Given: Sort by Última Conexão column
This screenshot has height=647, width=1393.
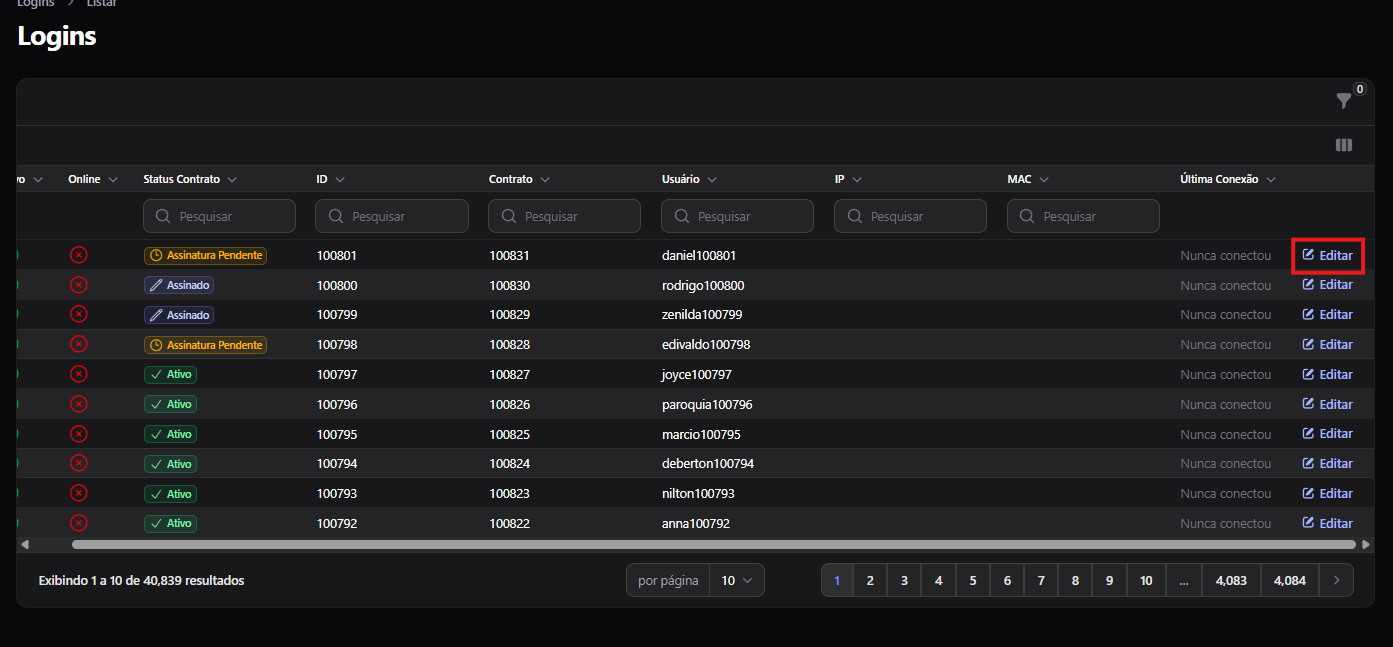Looking at the screenshot, I should pyautogui.click(x=1228, y=179).
